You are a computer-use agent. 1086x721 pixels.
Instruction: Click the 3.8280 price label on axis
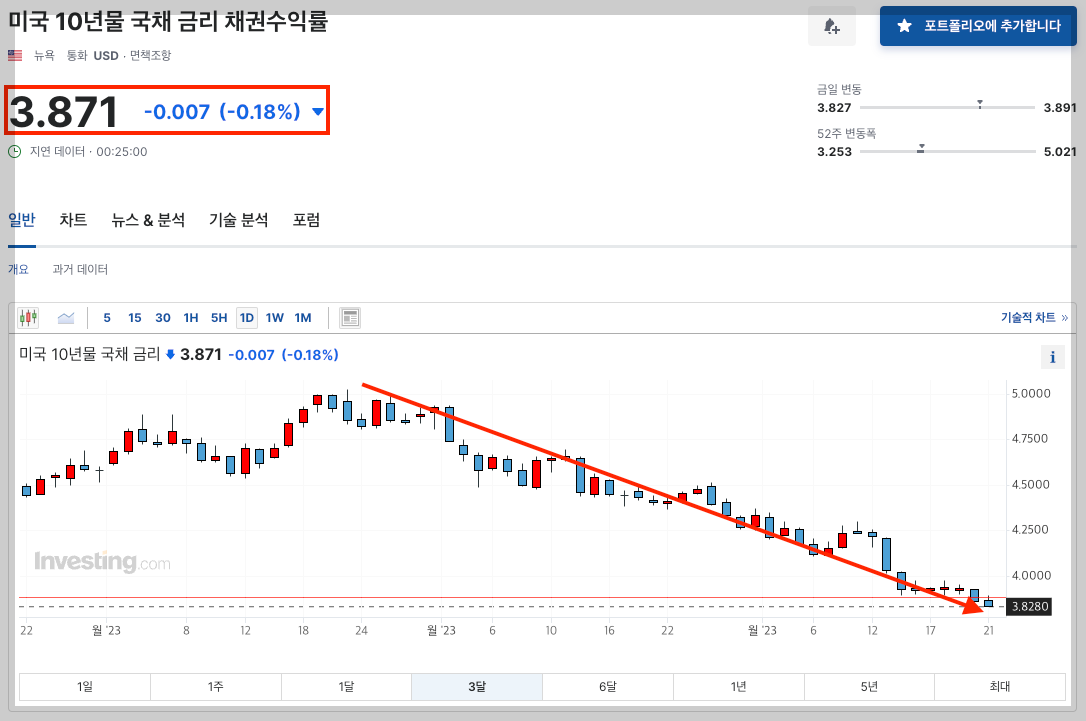tap(1029, 607)
